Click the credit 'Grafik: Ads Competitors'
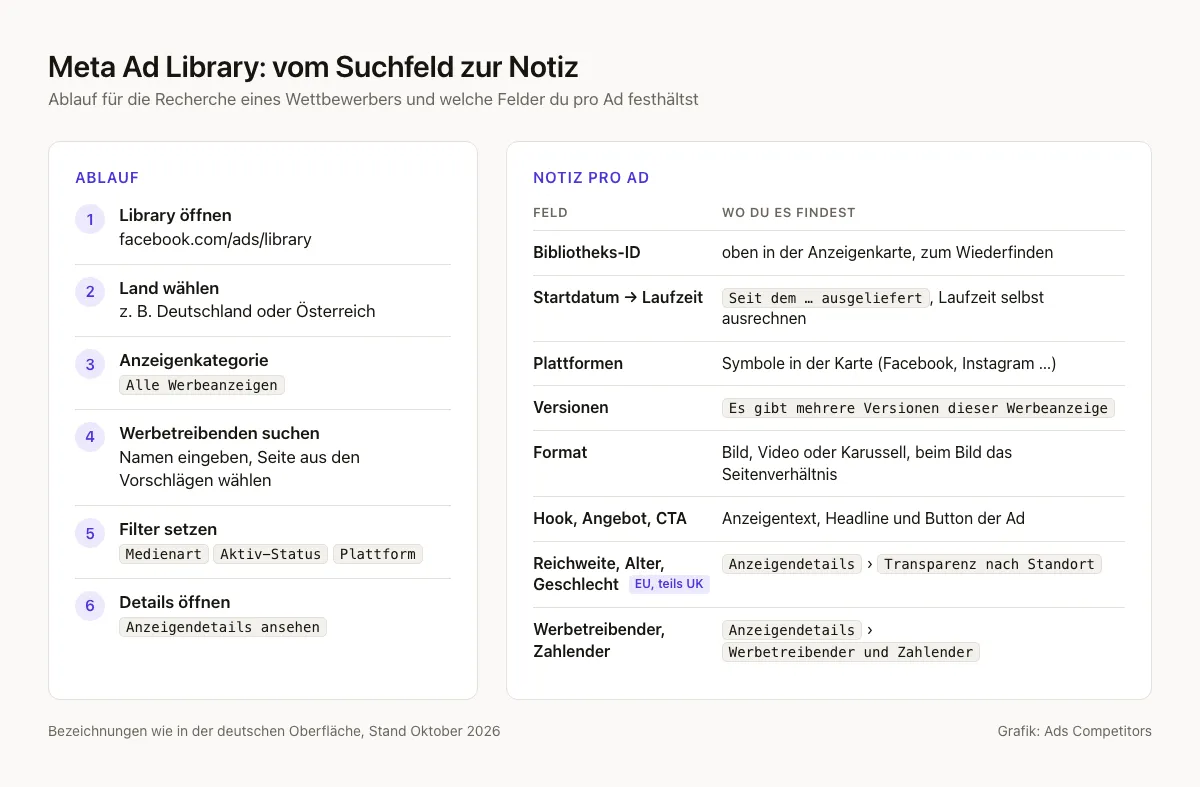 pyautogui.click(x=1074, y=731)
